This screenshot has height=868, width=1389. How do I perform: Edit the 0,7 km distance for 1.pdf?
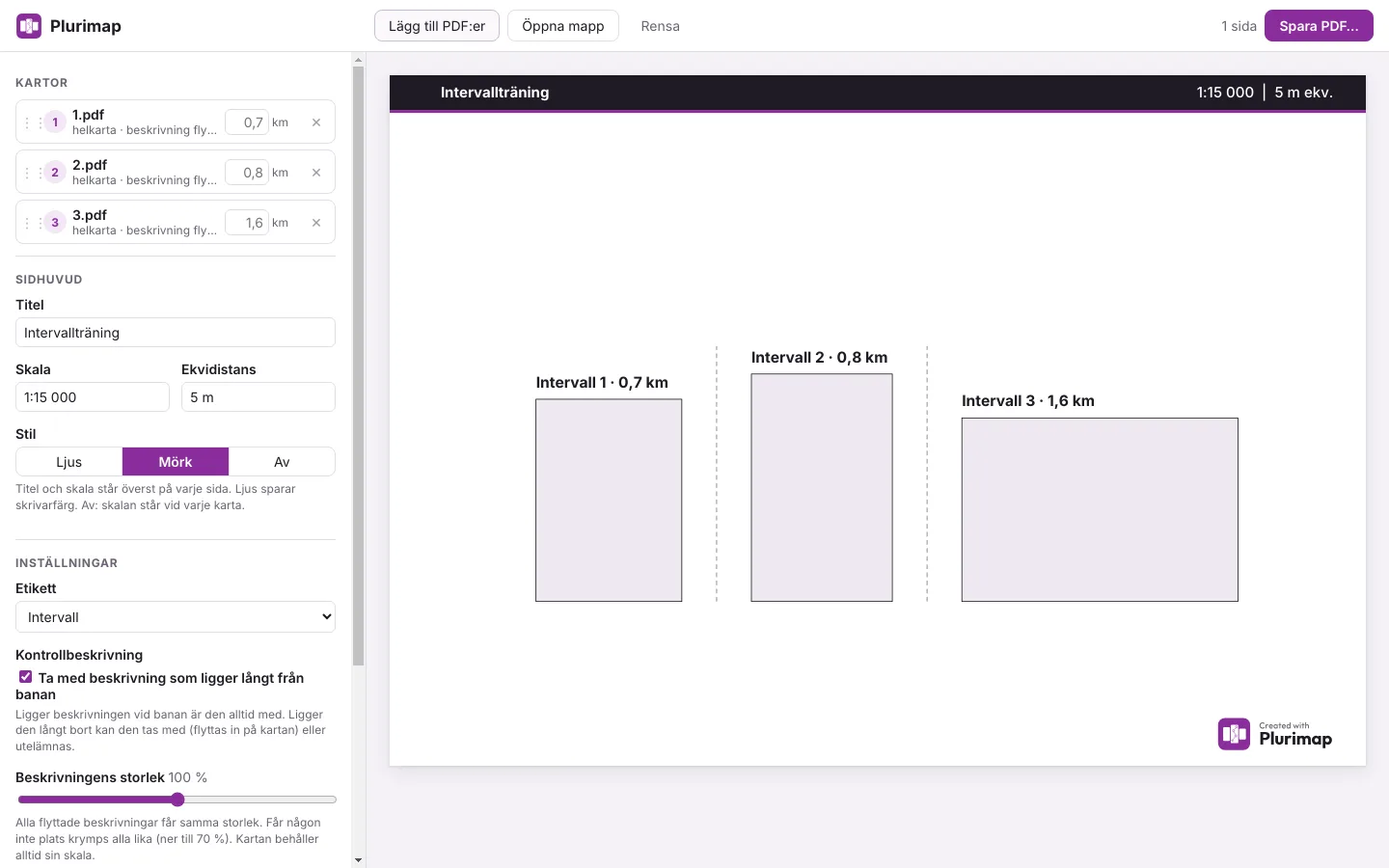[247, 122]
